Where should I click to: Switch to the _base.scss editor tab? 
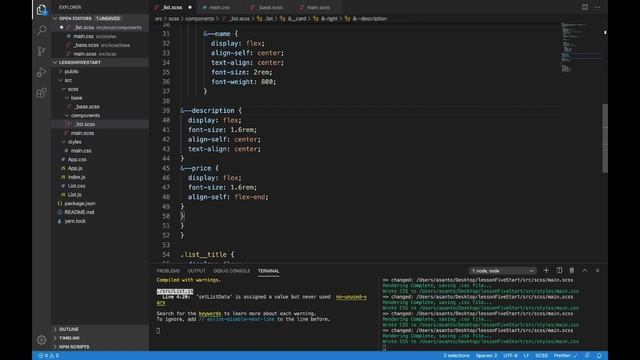coord(270,7)
